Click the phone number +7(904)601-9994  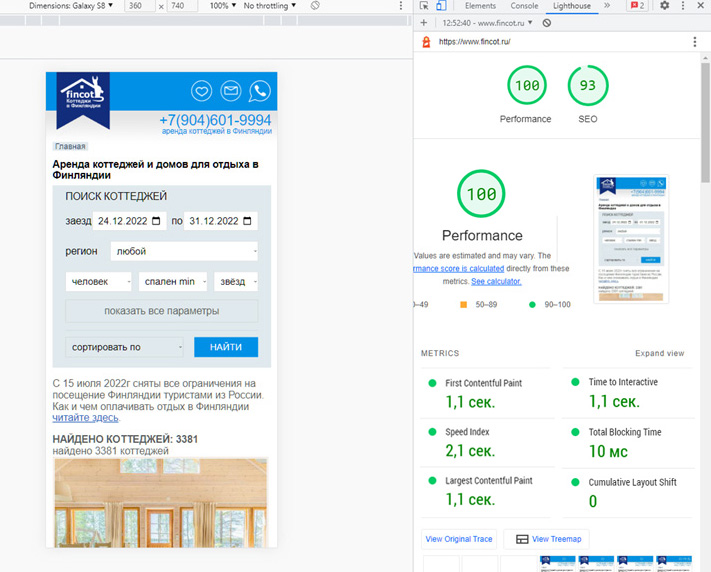coord(215,120)
